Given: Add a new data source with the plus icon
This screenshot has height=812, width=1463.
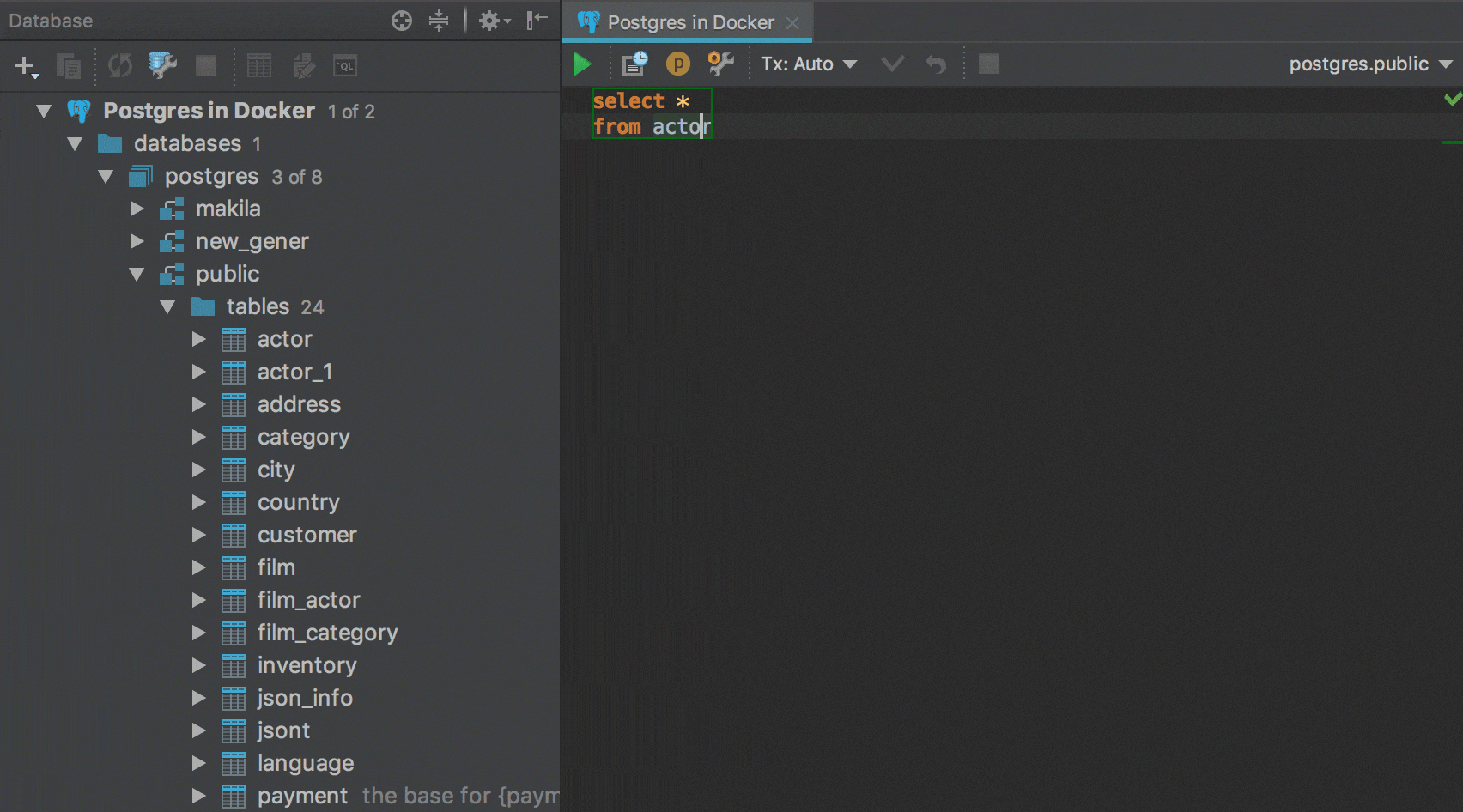Looking at the screenshot, I should click(25, 64).
